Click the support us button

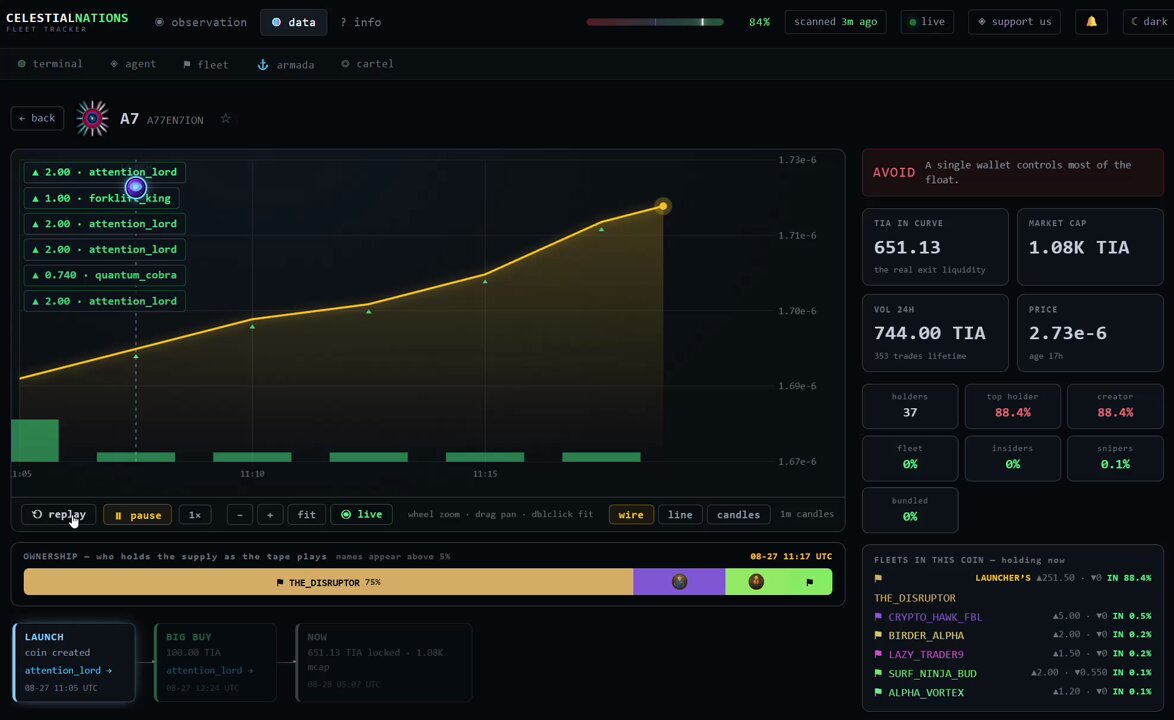click(x=1015, y=22)
